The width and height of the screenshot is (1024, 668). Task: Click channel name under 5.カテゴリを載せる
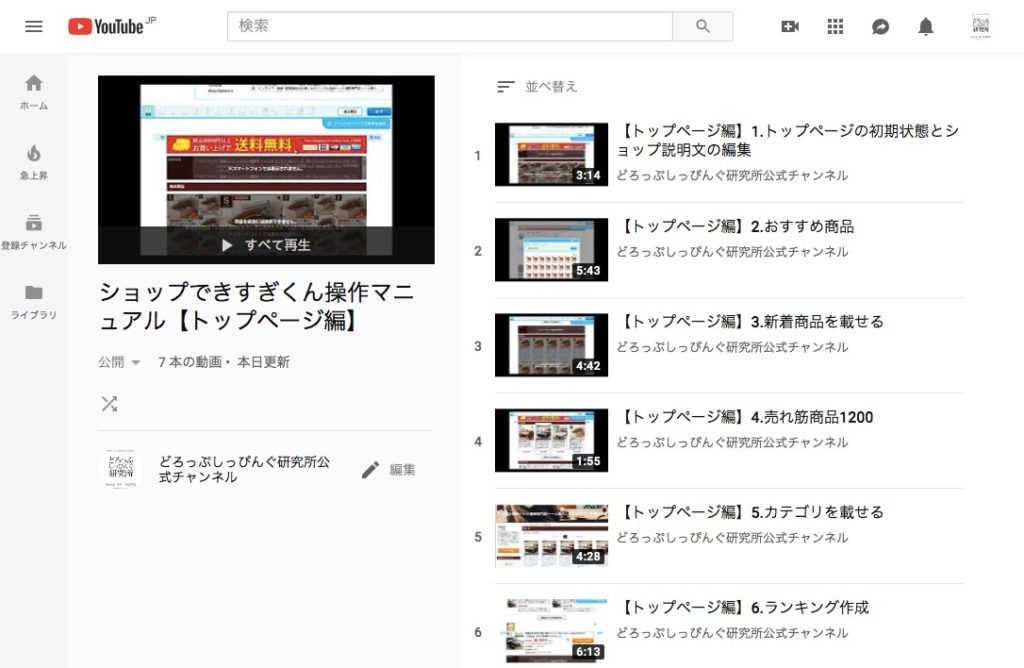point(732,537)
